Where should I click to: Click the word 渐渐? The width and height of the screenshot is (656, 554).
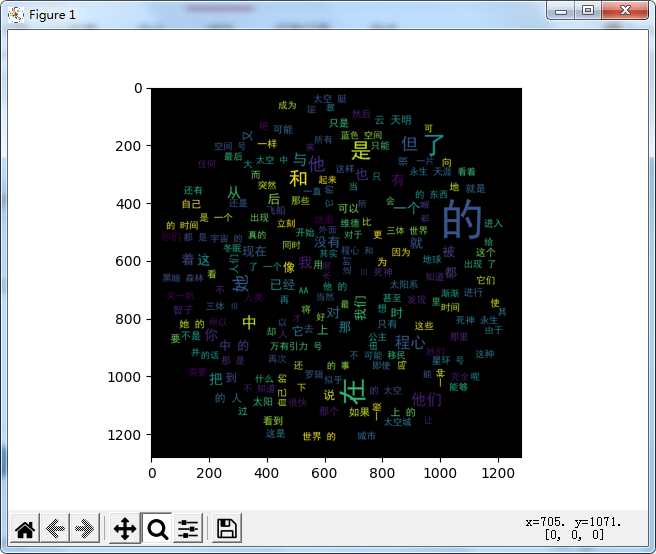450,293
